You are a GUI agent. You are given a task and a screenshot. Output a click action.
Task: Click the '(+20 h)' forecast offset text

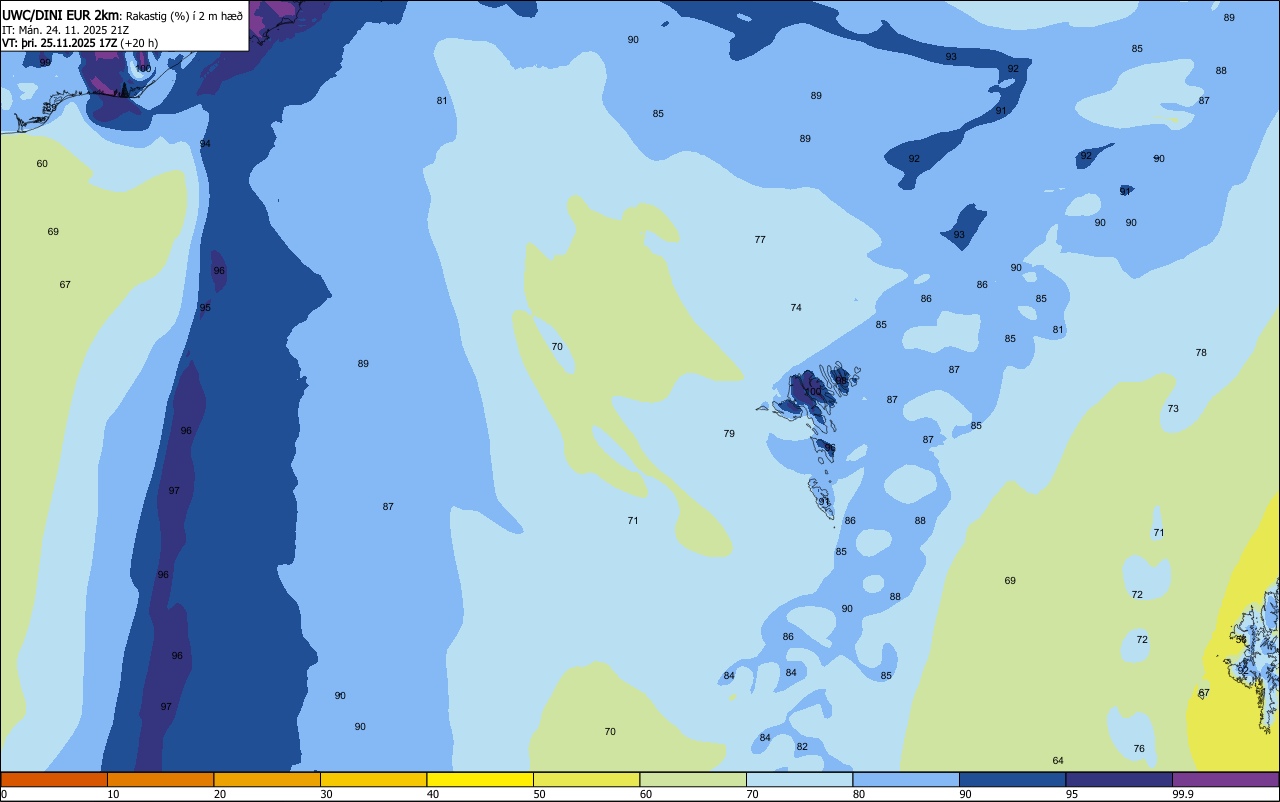click(x=139, y=43)
